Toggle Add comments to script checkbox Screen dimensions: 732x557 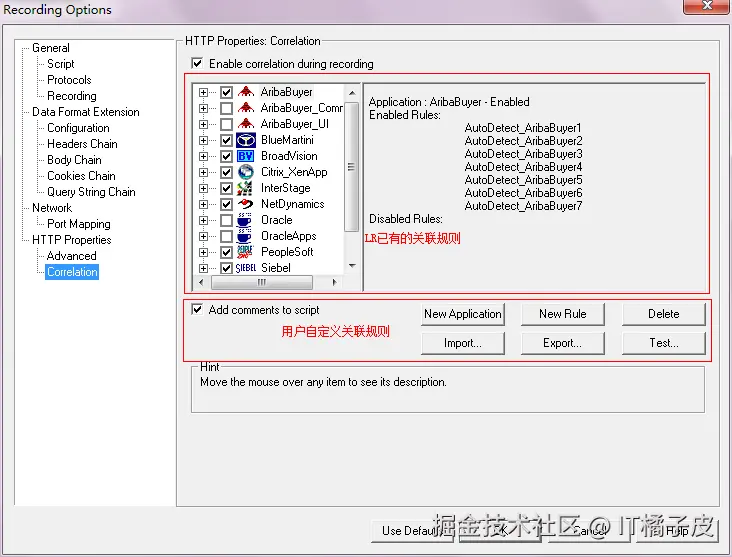click(x=197, y=309)
